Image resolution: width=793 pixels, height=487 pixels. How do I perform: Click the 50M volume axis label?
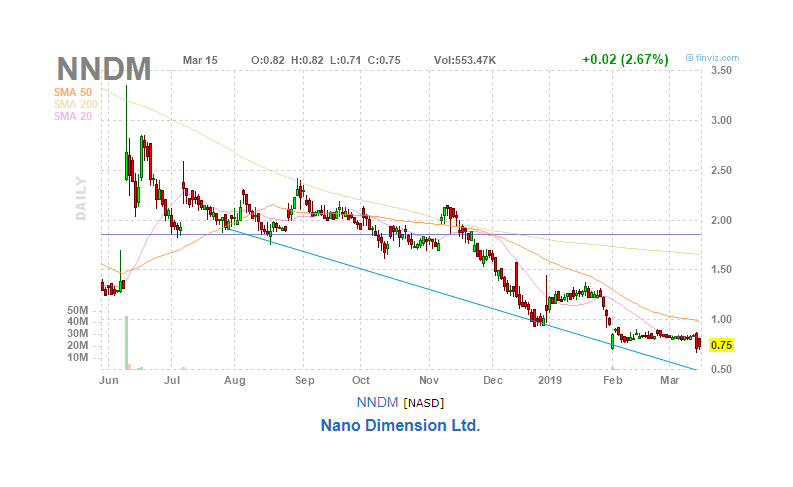77,310
